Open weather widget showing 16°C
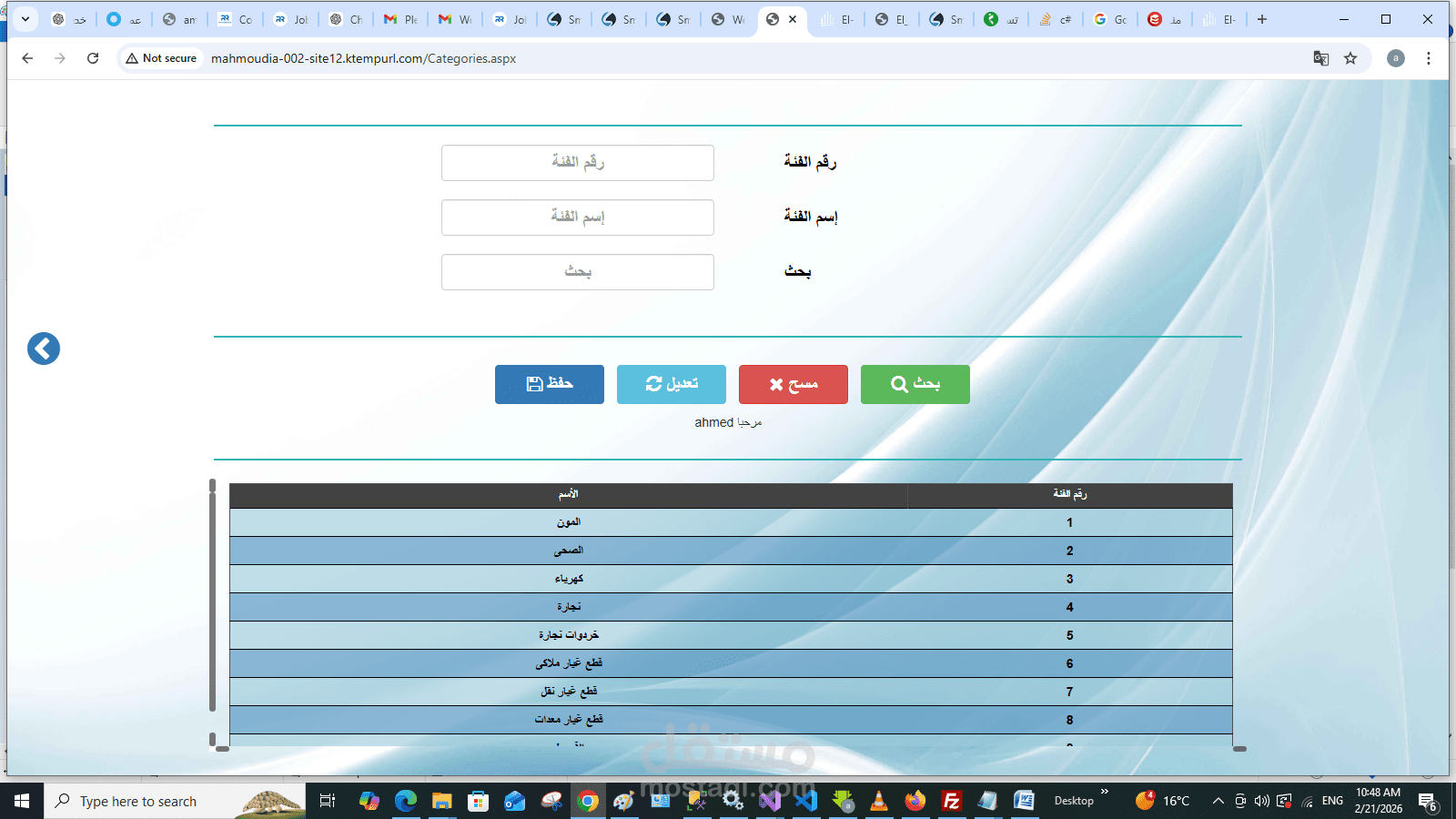This screenshot has height=819, width=1456. (1163, 801)
